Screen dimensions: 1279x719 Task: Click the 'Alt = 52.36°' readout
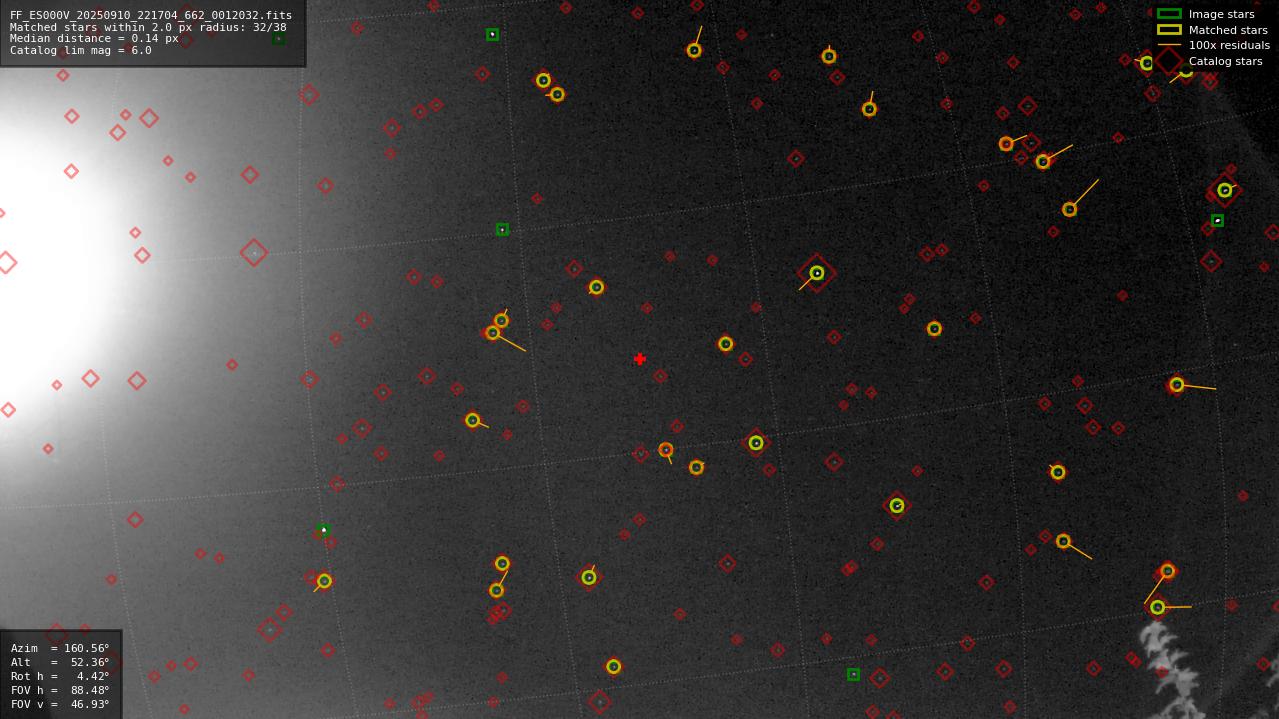tap(60, 662)
